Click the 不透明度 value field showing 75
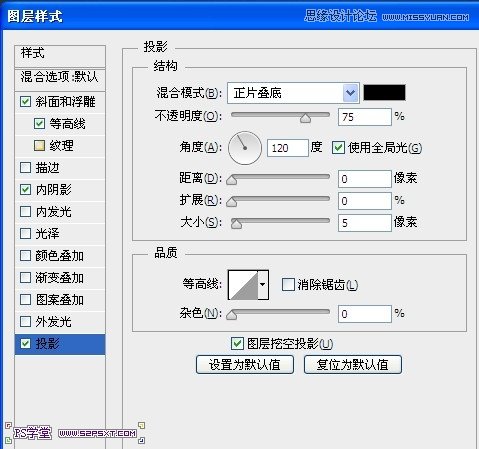 click(365, 117)
